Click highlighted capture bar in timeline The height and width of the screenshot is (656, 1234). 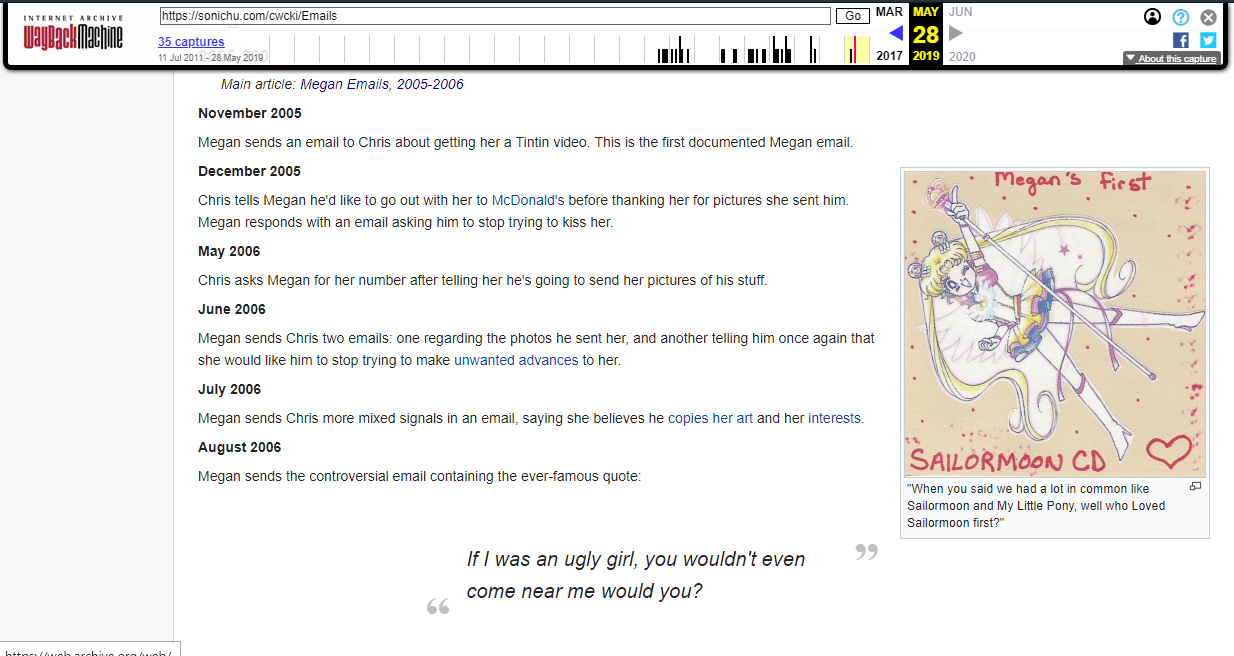[853, 50]
